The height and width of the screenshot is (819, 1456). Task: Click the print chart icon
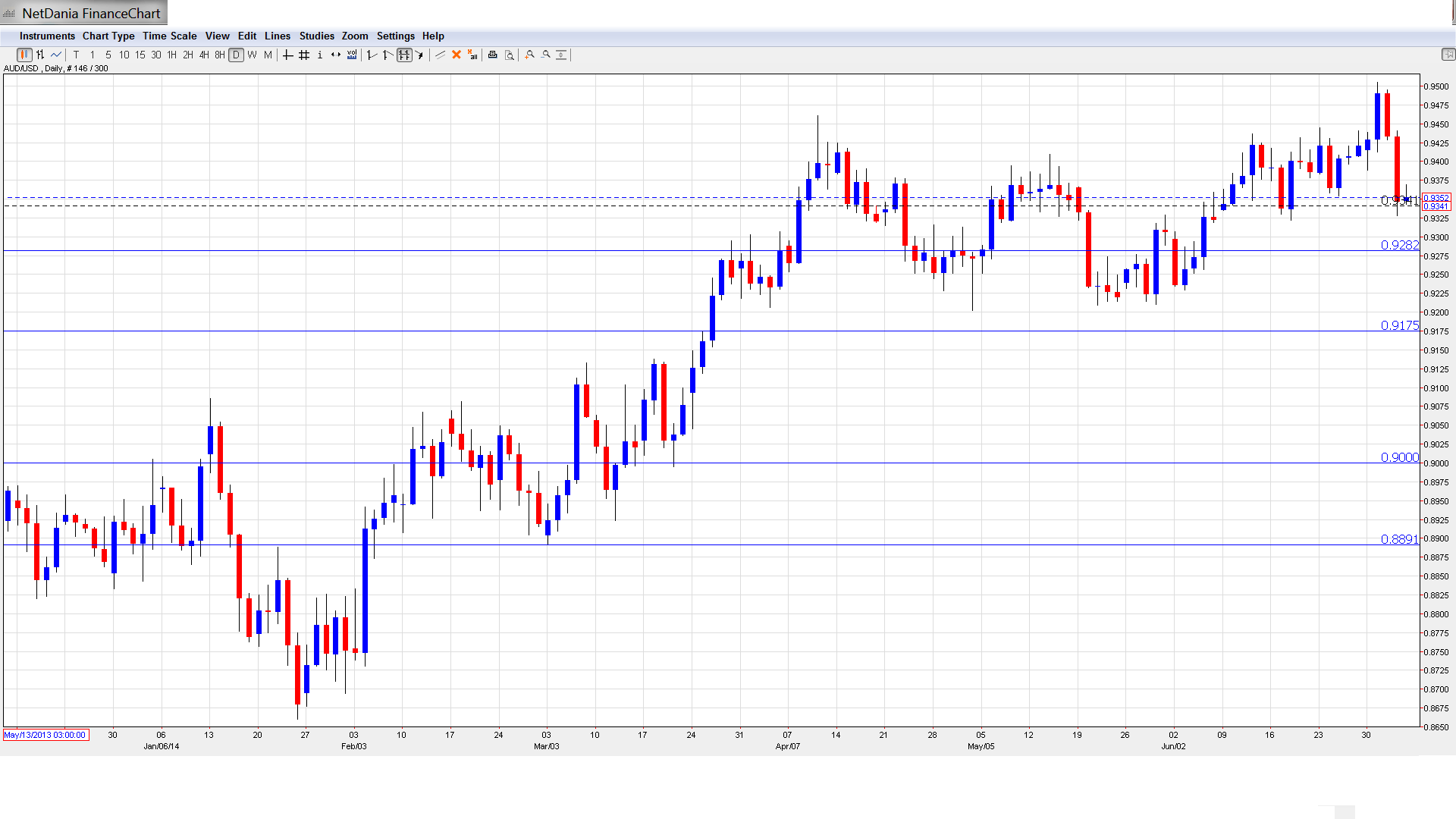click(x=493, y=55)
